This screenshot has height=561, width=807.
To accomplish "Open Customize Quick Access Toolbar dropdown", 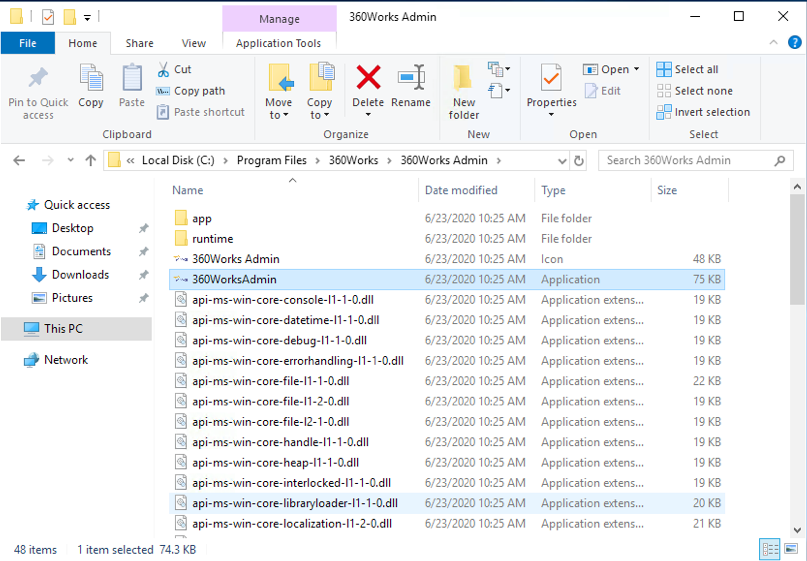I will pyautogui.click(x=87, y=18).
